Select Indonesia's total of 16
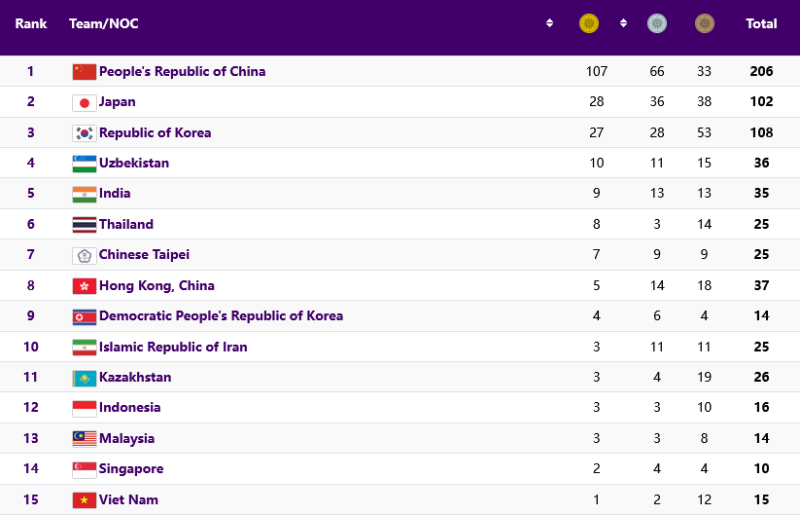800x515 pixels. tap(761, 407)
